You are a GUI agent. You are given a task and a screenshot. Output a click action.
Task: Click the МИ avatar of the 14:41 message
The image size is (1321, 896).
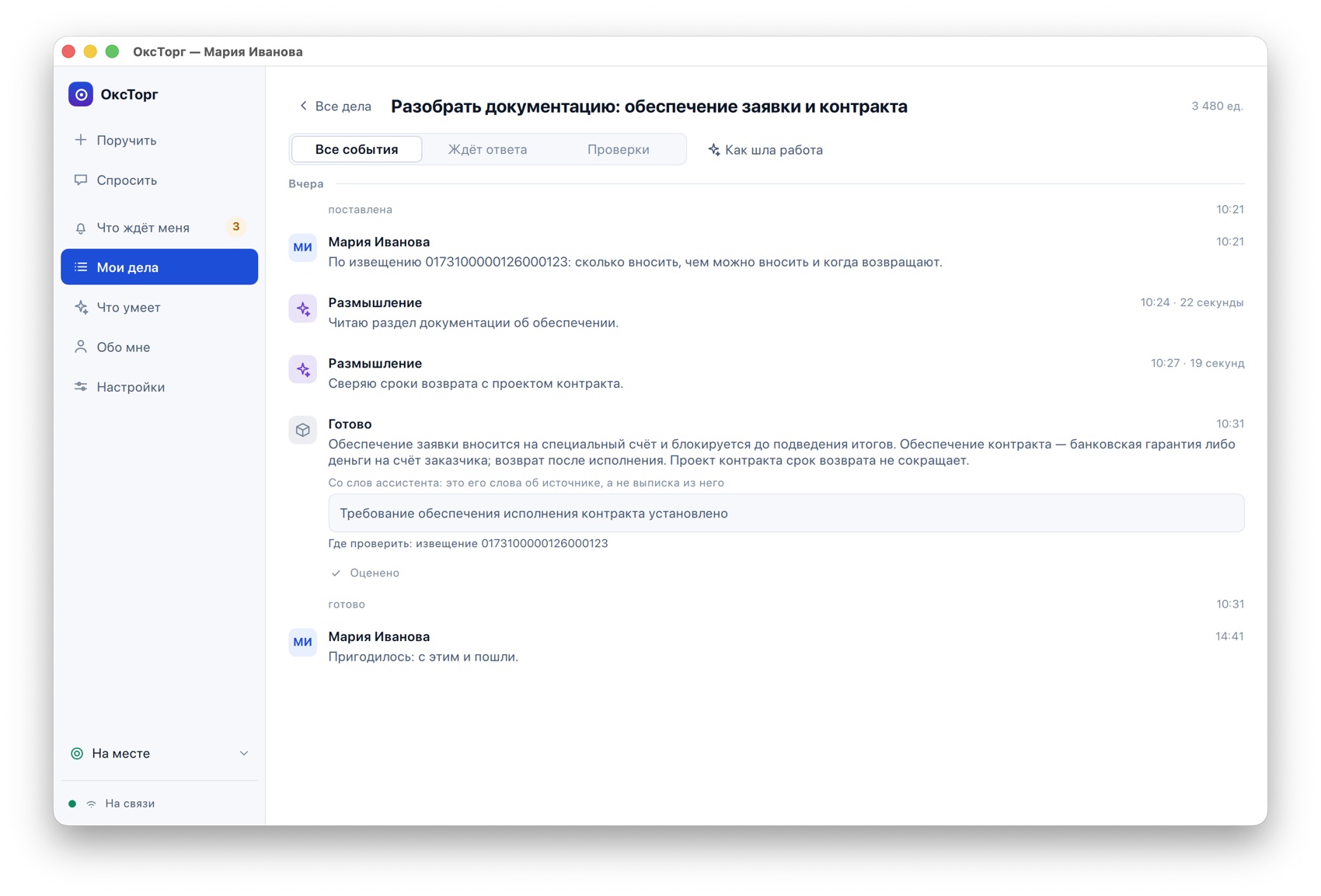coord(303,642)
